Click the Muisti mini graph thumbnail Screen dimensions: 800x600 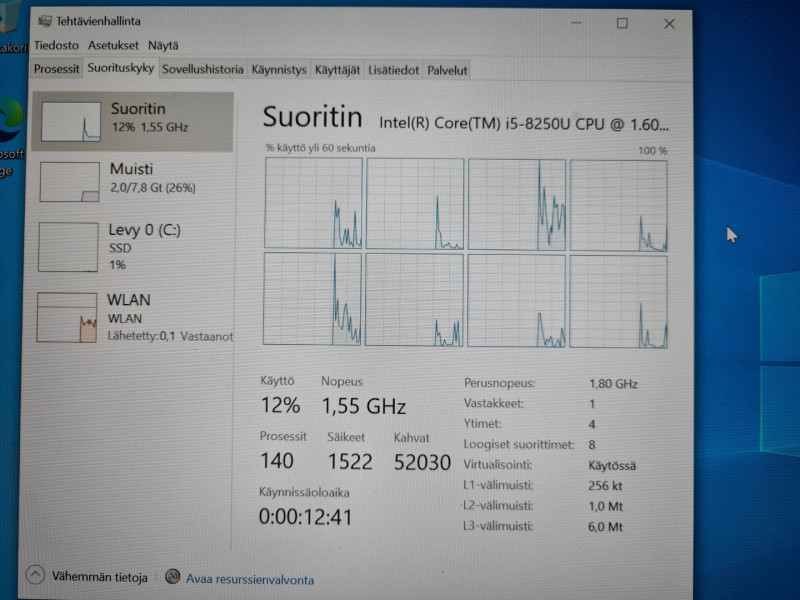[69, 182]
